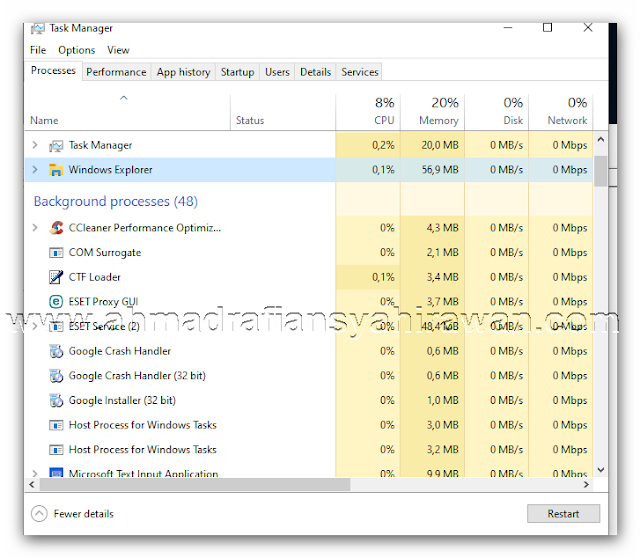Screen dimensions: 640x558
Task: Expand the Microsoft Text Input Application row
Action: (x=35, y=474)
